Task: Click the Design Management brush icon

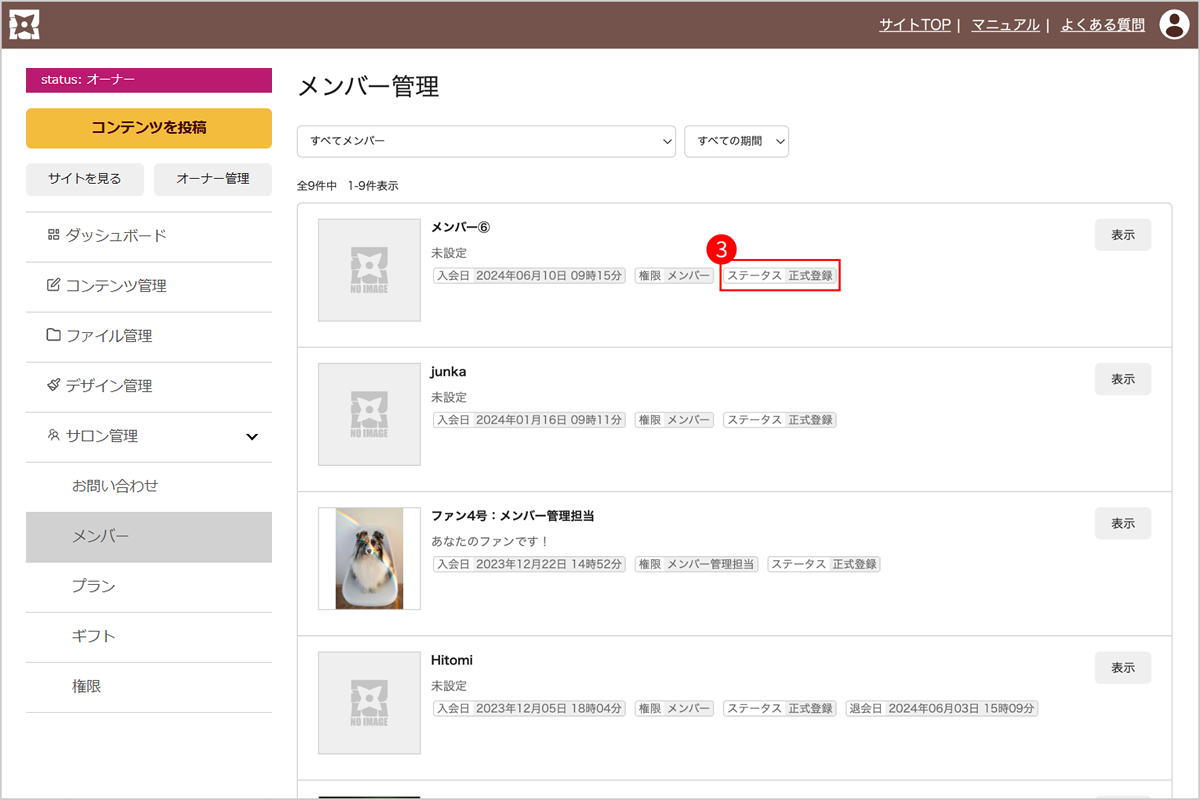Action: coord(53,386)
